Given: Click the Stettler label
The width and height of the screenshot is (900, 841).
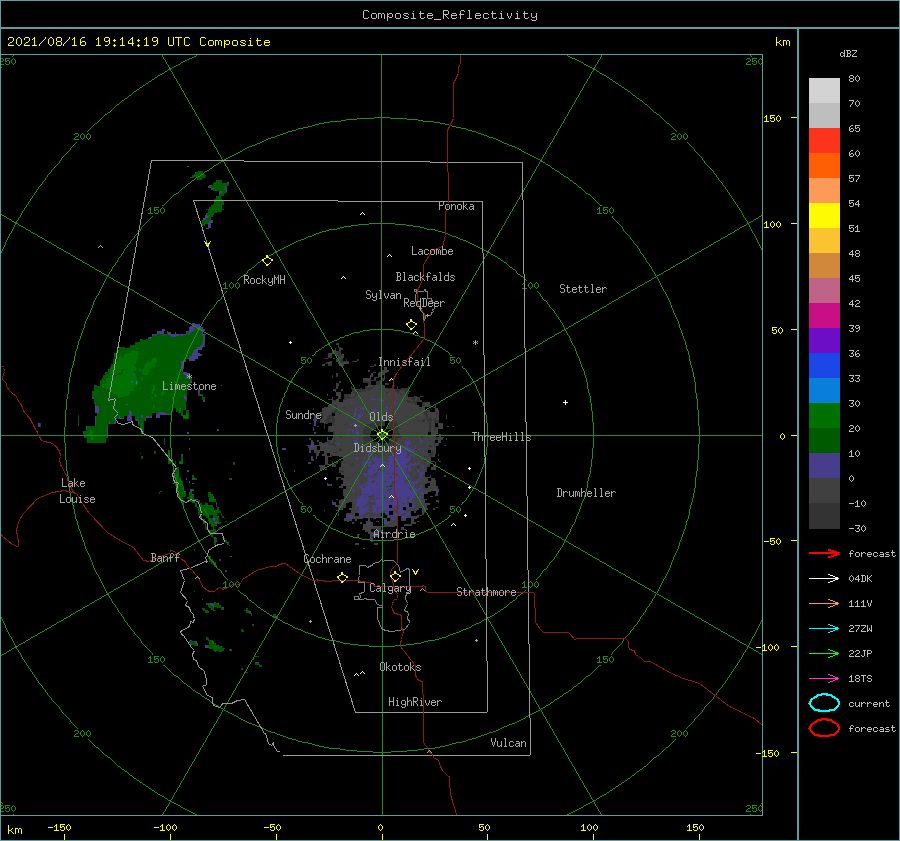Looking at the screenshot, I should pos(583,289).
